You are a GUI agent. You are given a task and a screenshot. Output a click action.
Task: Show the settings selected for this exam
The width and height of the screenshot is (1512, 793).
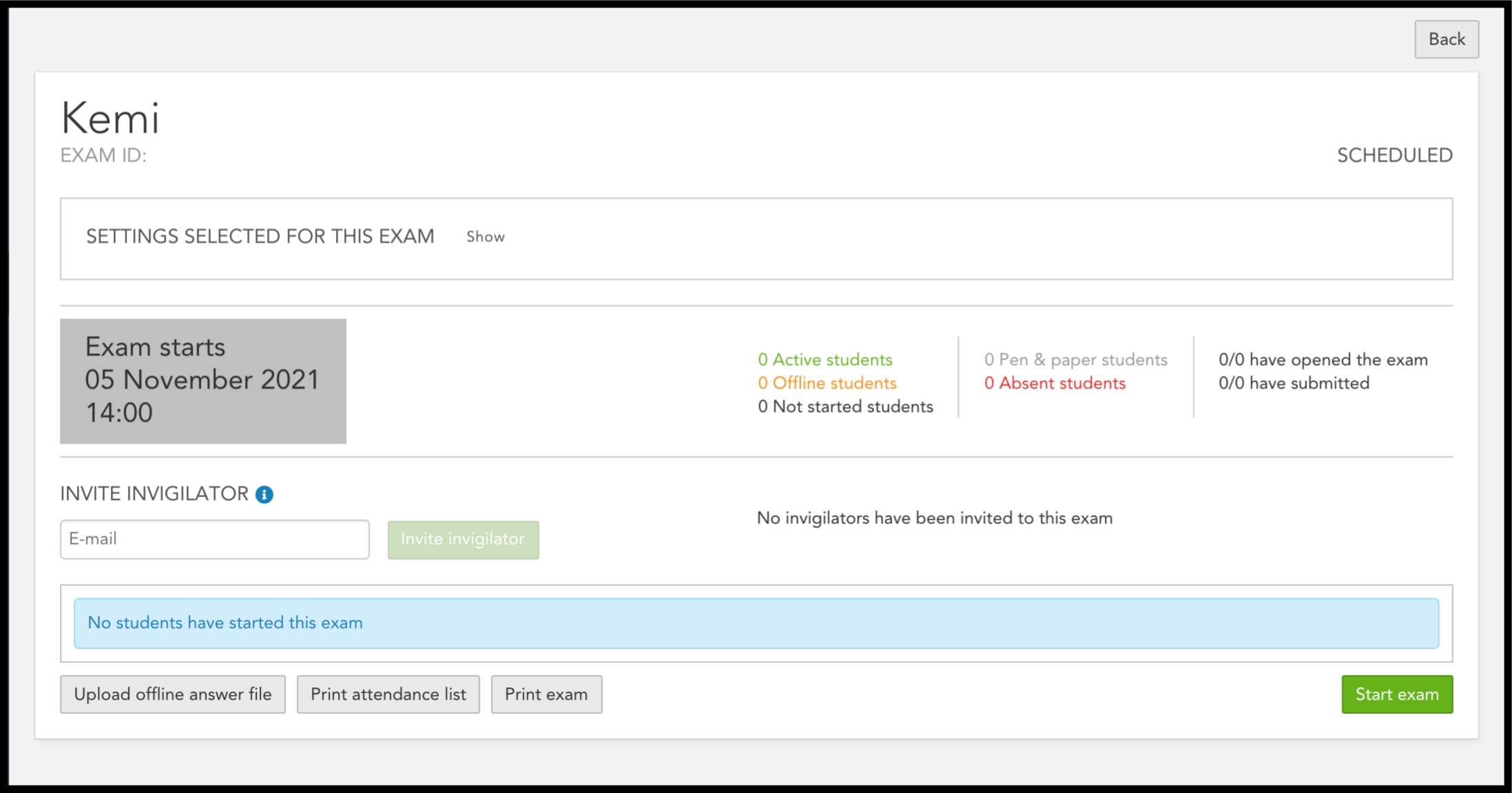(485, 237)
